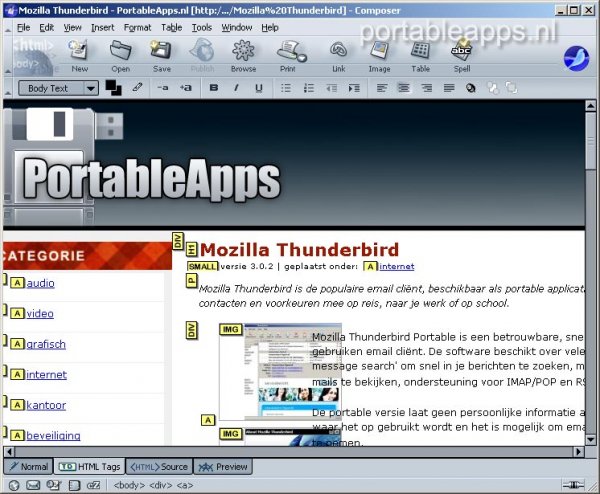The width and height of the screenshot is (600, 494).
Task: Choose text foreground color swatch
Action: 111,85
